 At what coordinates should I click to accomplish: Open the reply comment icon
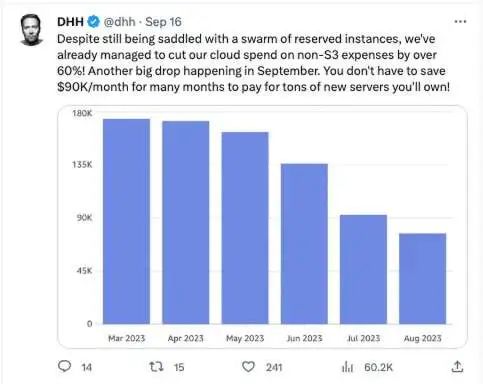pos(64,366)
